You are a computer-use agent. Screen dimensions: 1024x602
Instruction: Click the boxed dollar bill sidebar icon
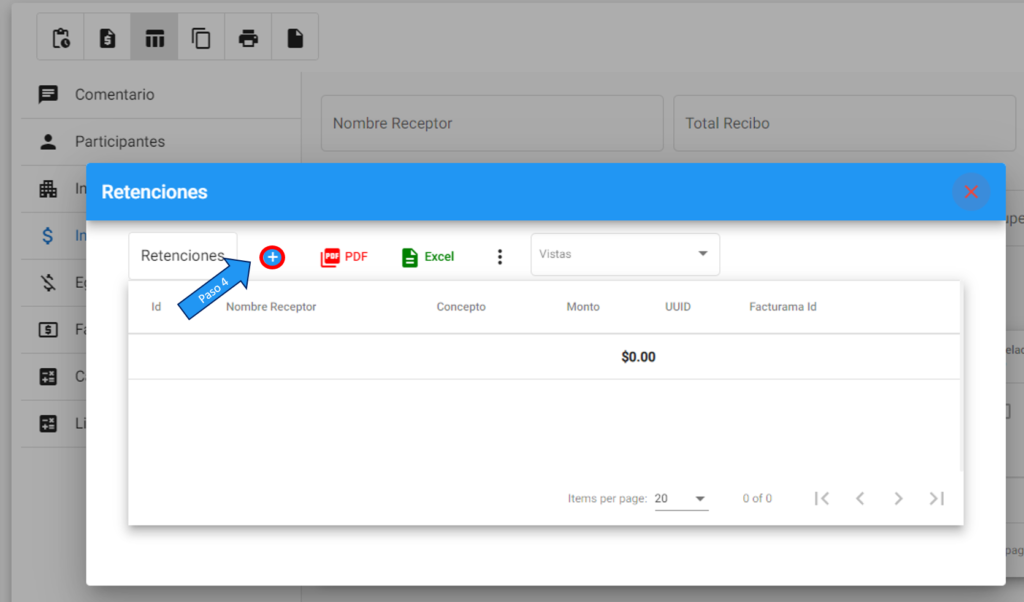(x=48, y=330)
